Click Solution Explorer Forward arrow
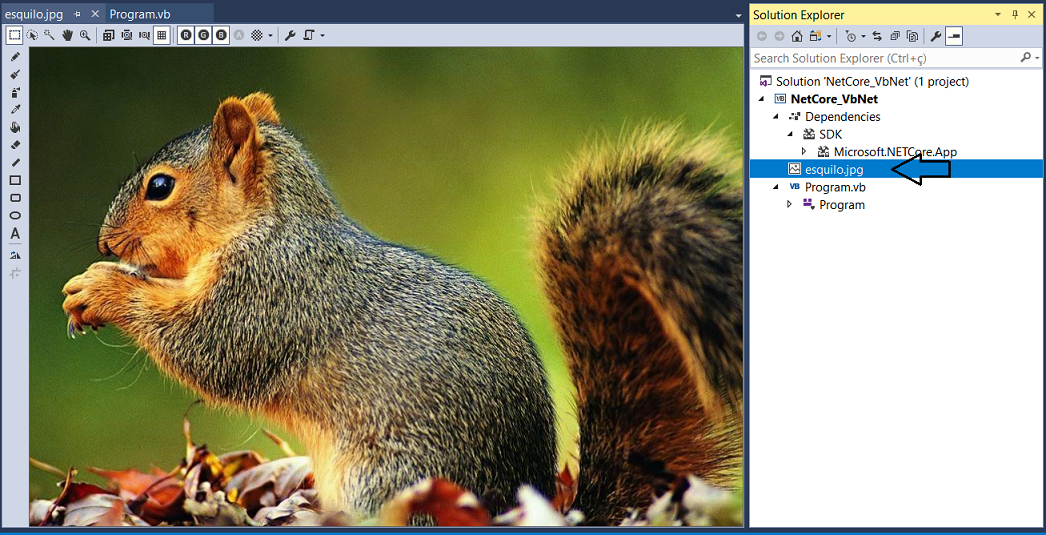The width and height of the screenshot is (1046, 535). point(779,36)
